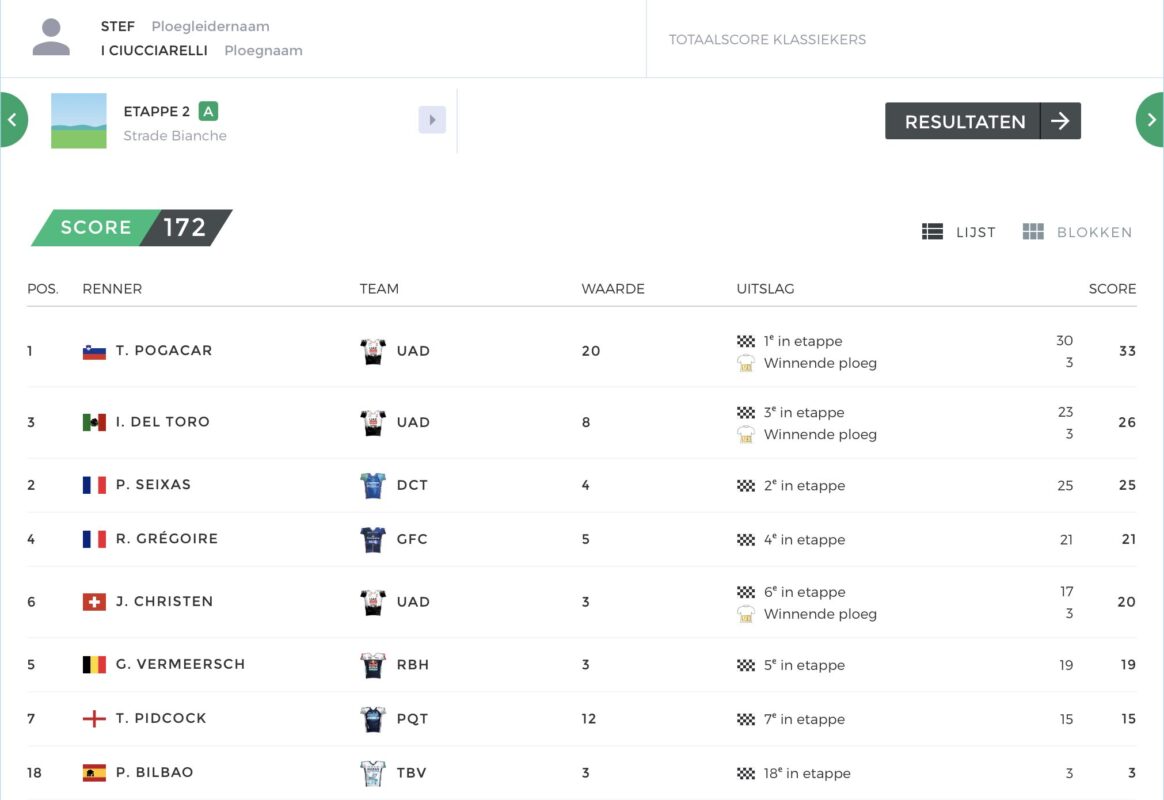1164x800 pixels.
Task: Click Pidcock's waarde value 12
Action: coord(589,718)
